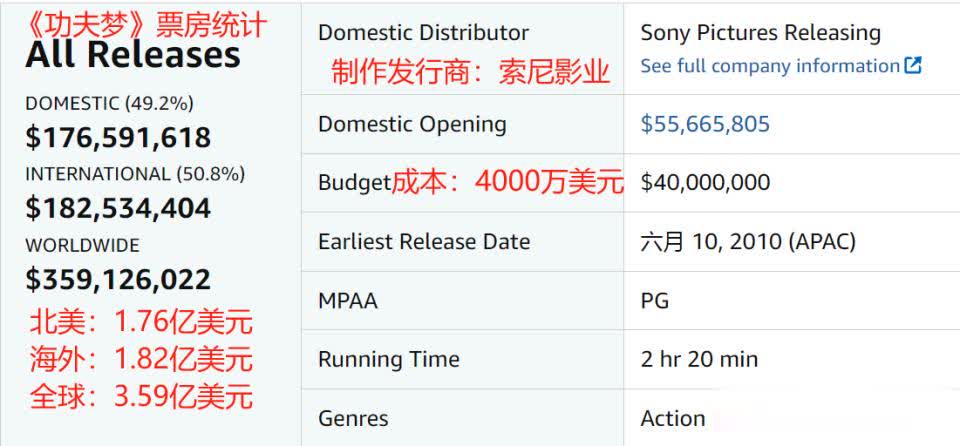Screen dimensions: 960x446
Task: Click the Running Time row label
Action: [389, 360]
